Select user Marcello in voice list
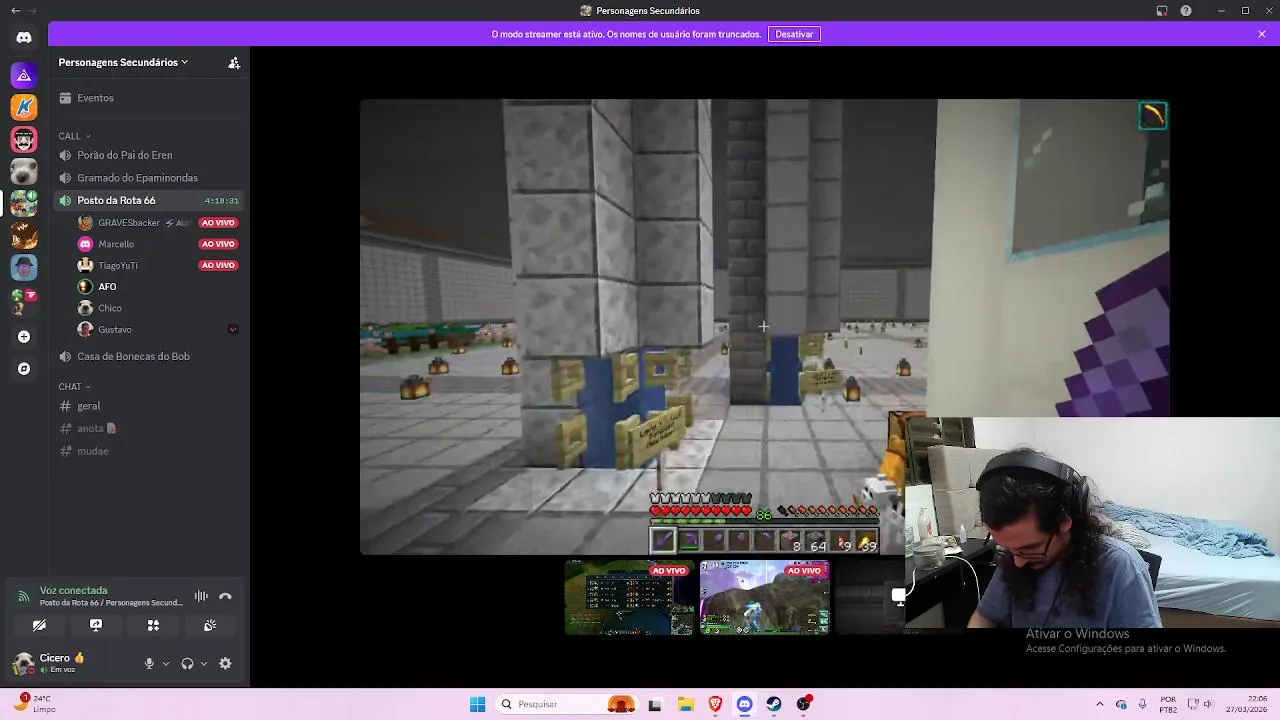The image size is (1280, 720). coord(158,244)
